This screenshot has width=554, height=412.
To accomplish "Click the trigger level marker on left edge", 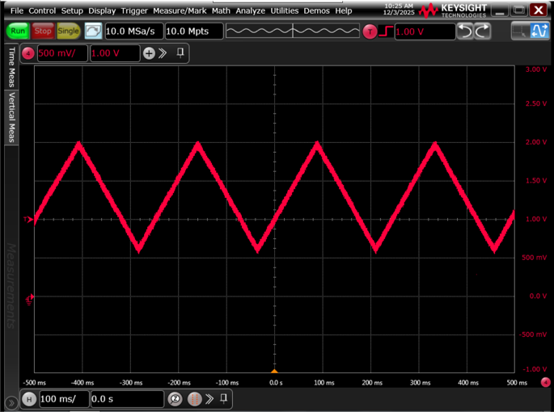I will pos(29,219).
